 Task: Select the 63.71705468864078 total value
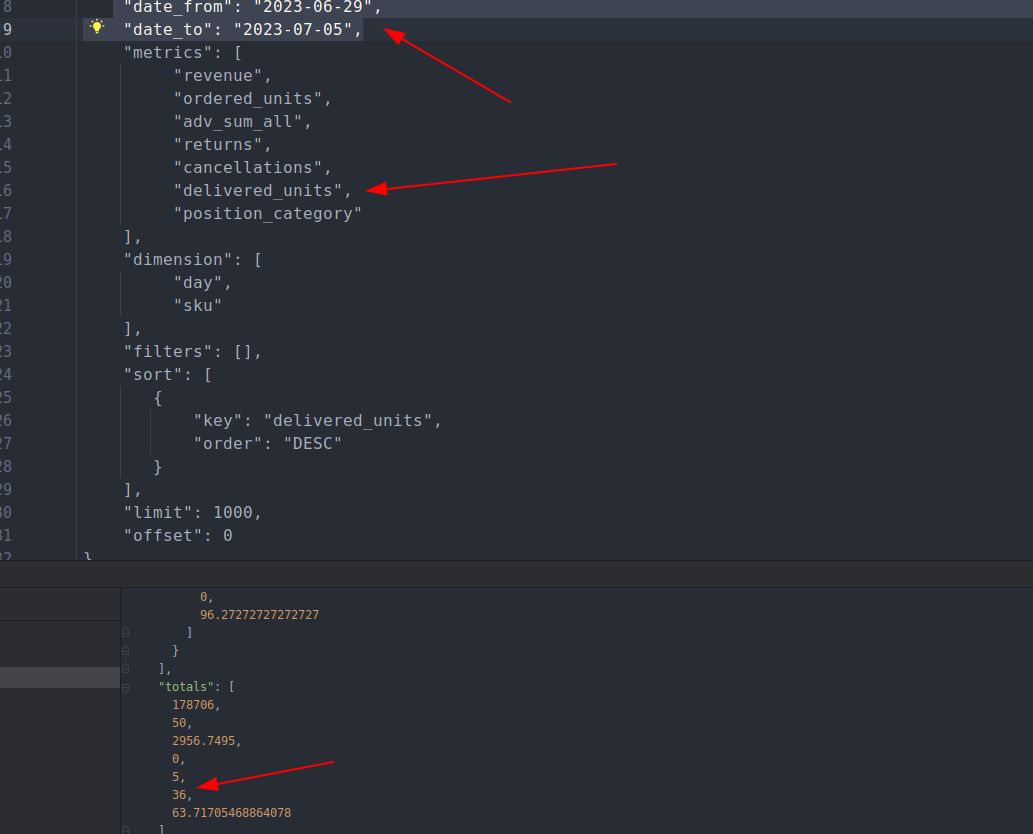(231, 813)
